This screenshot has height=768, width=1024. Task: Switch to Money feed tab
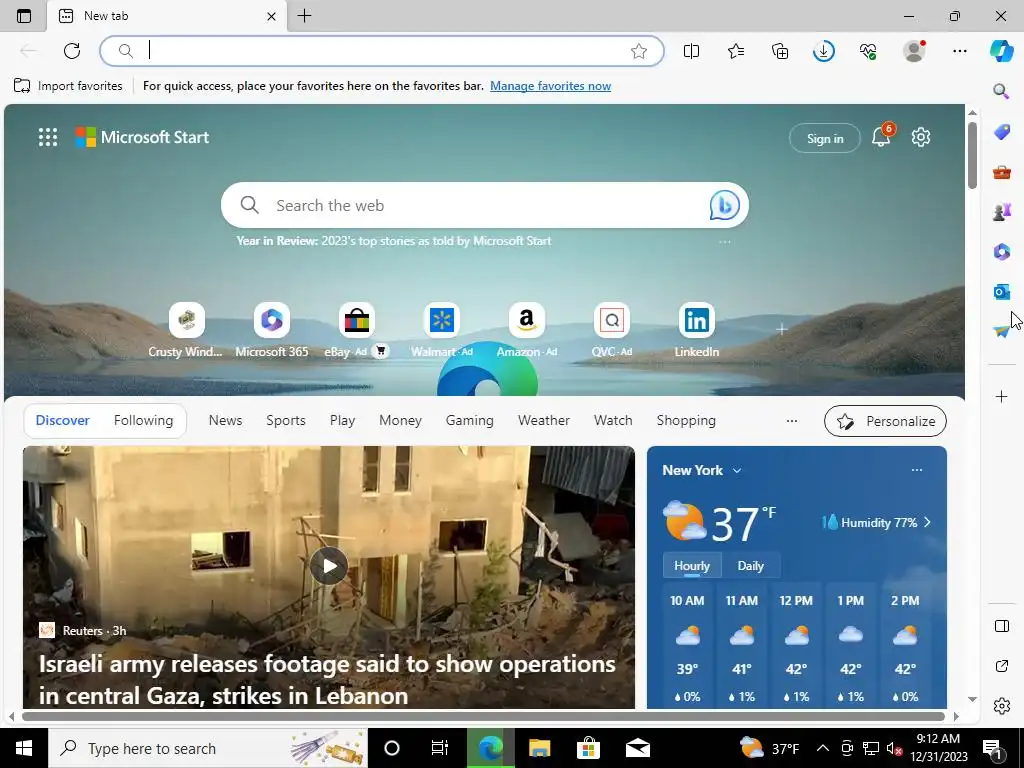click(400, 421)
